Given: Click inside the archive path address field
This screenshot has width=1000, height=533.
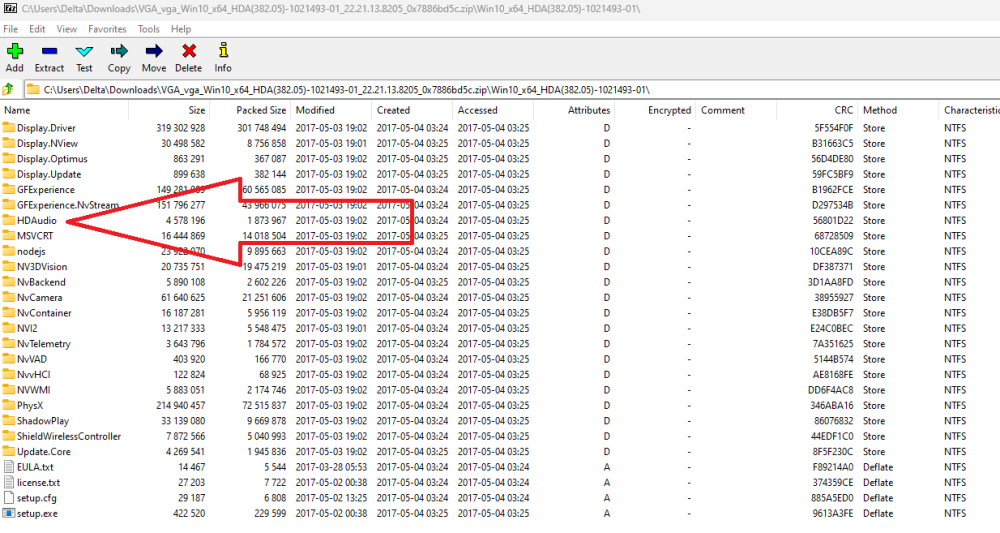Looking at the screenshot, I should pyautogui.click(x=500, y=89).
